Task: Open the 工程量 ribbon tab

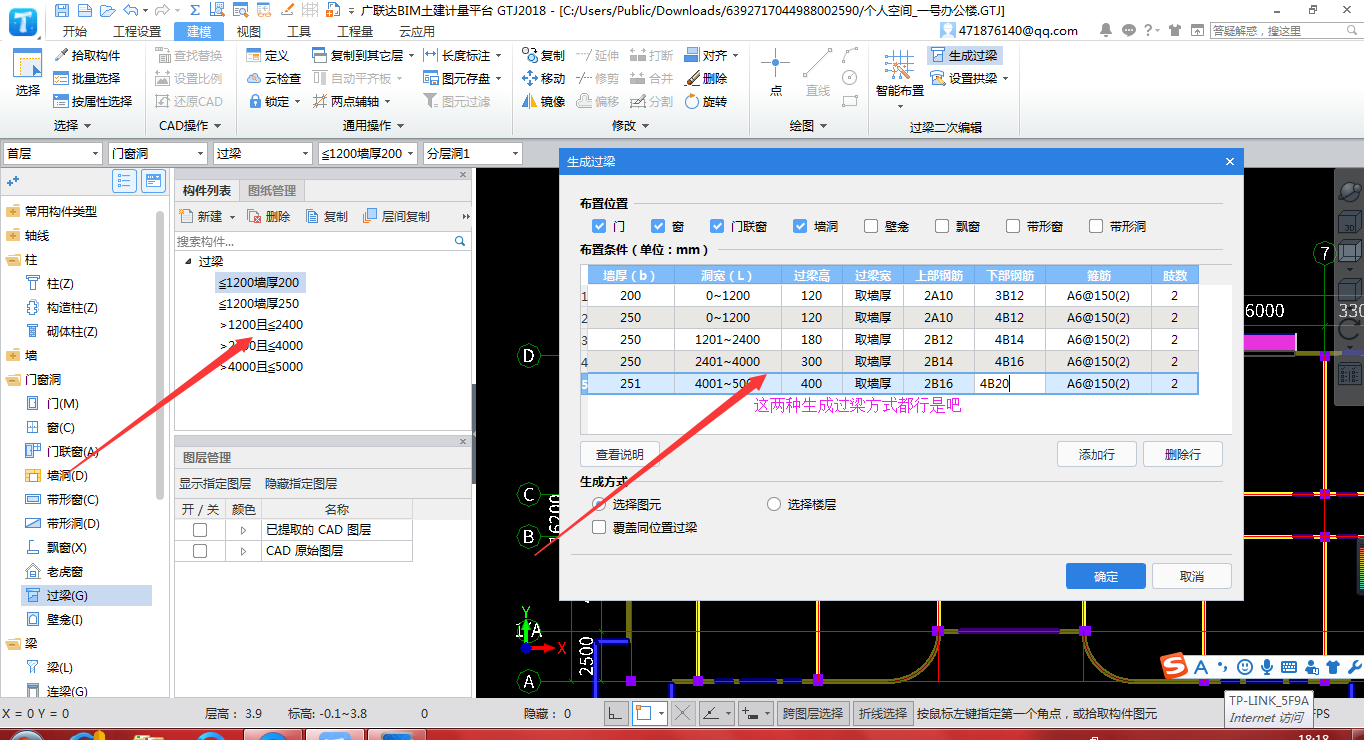Action: [355, 31]
